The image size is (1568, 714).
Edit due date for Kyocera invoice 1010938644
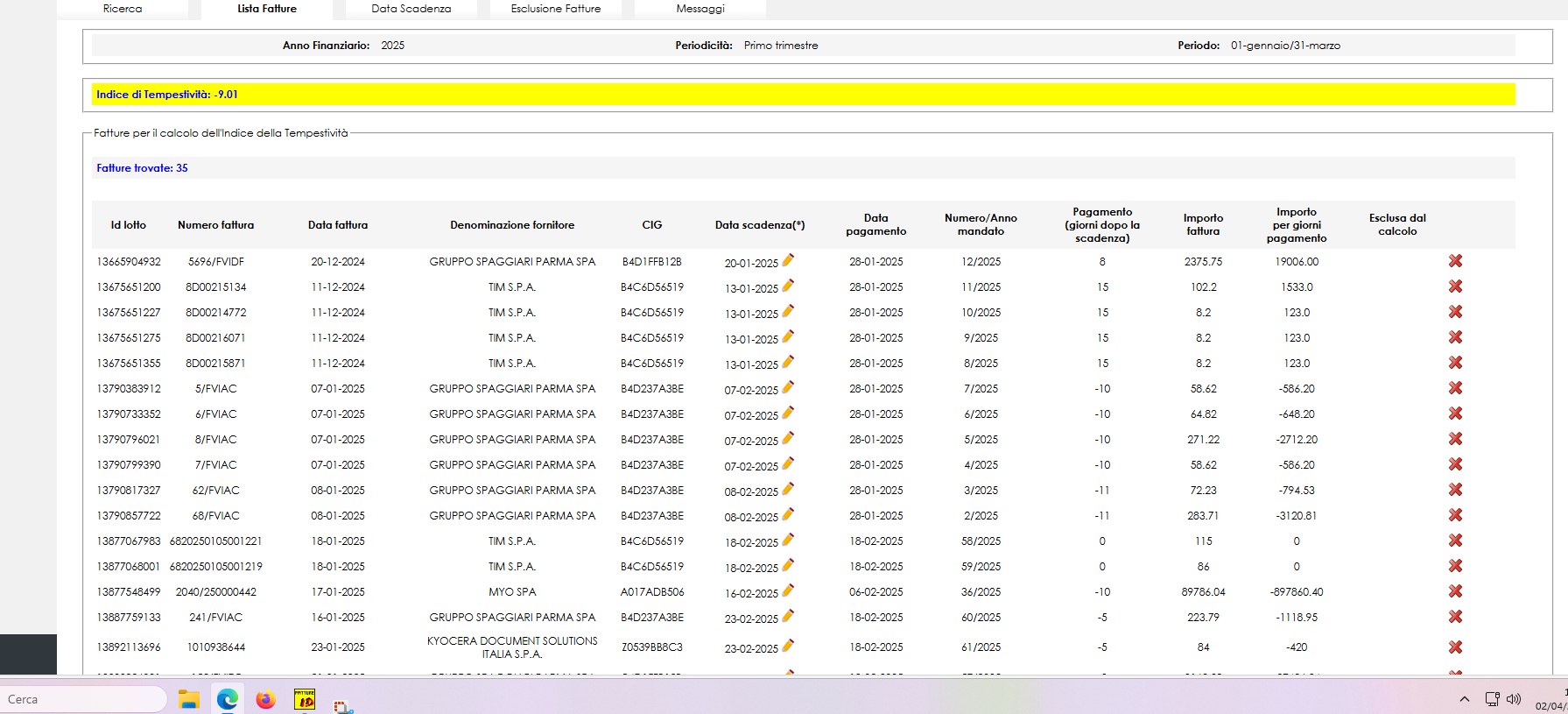788,646
